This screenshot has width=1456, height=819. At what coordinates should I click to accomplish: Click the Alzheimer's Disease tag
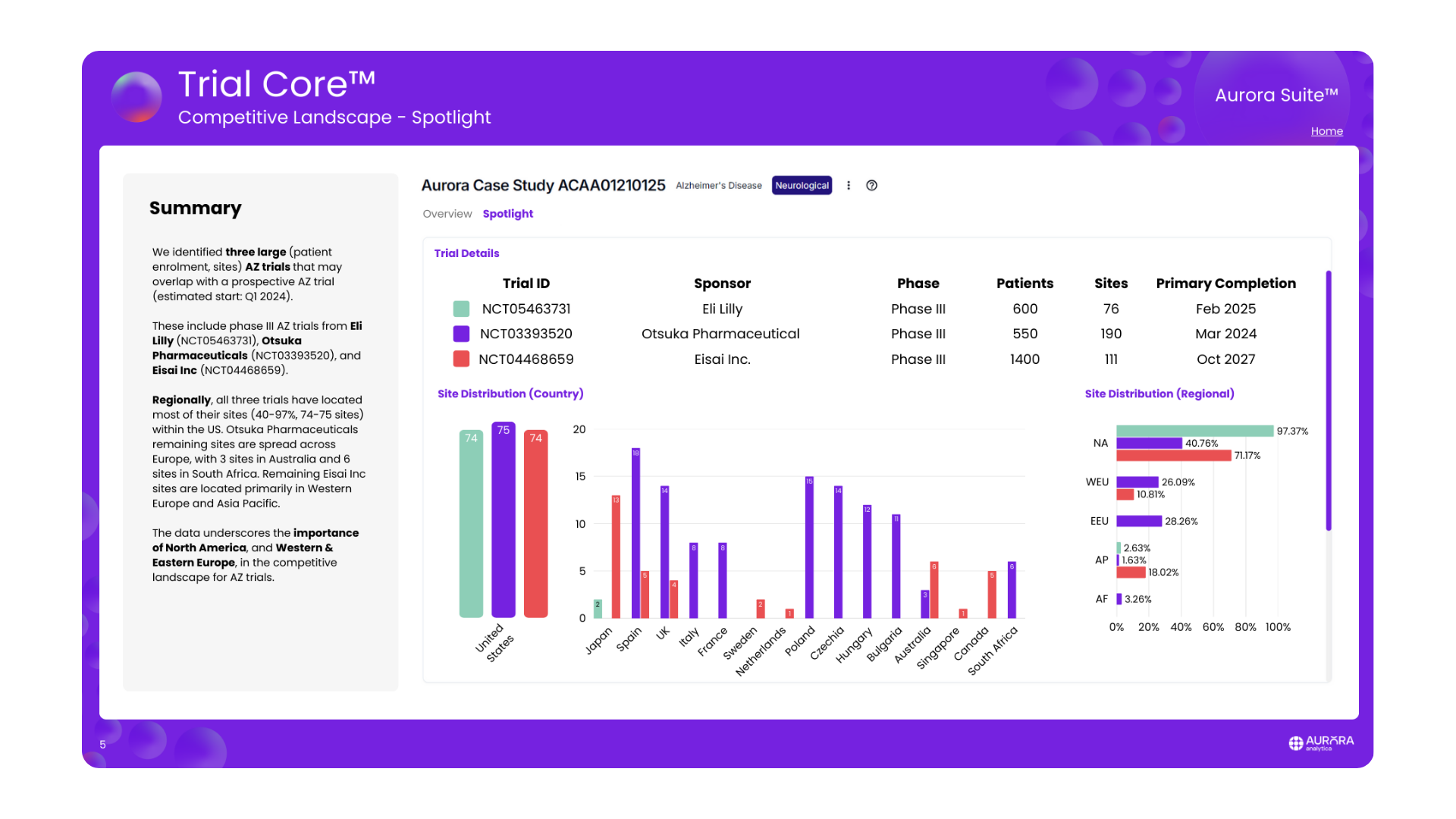(x=719, y=185)
